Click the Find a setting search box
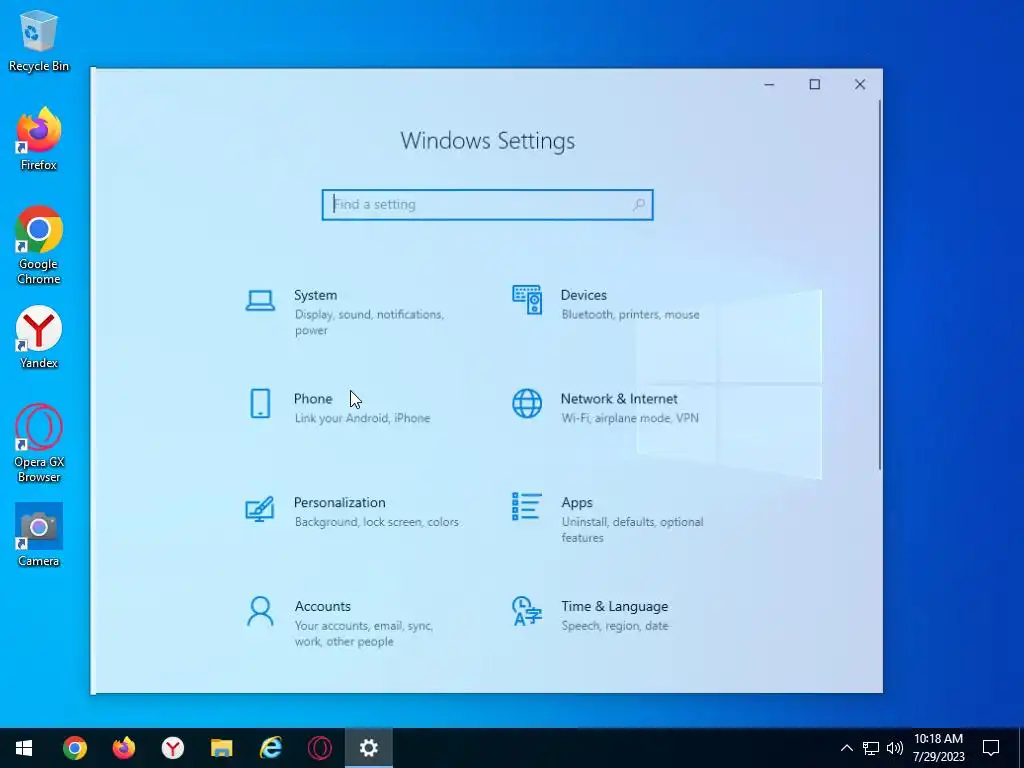The image size is (1024, 768). tap(487, 204)
